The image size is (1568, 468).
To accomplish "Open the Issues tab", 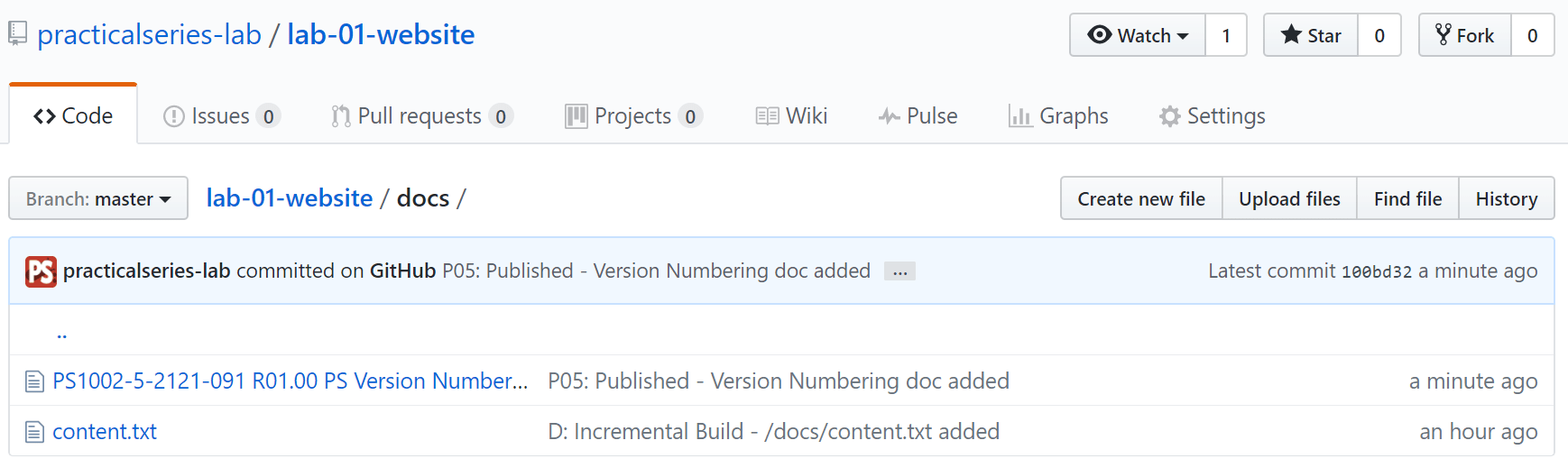I will (x=222, y=116).
